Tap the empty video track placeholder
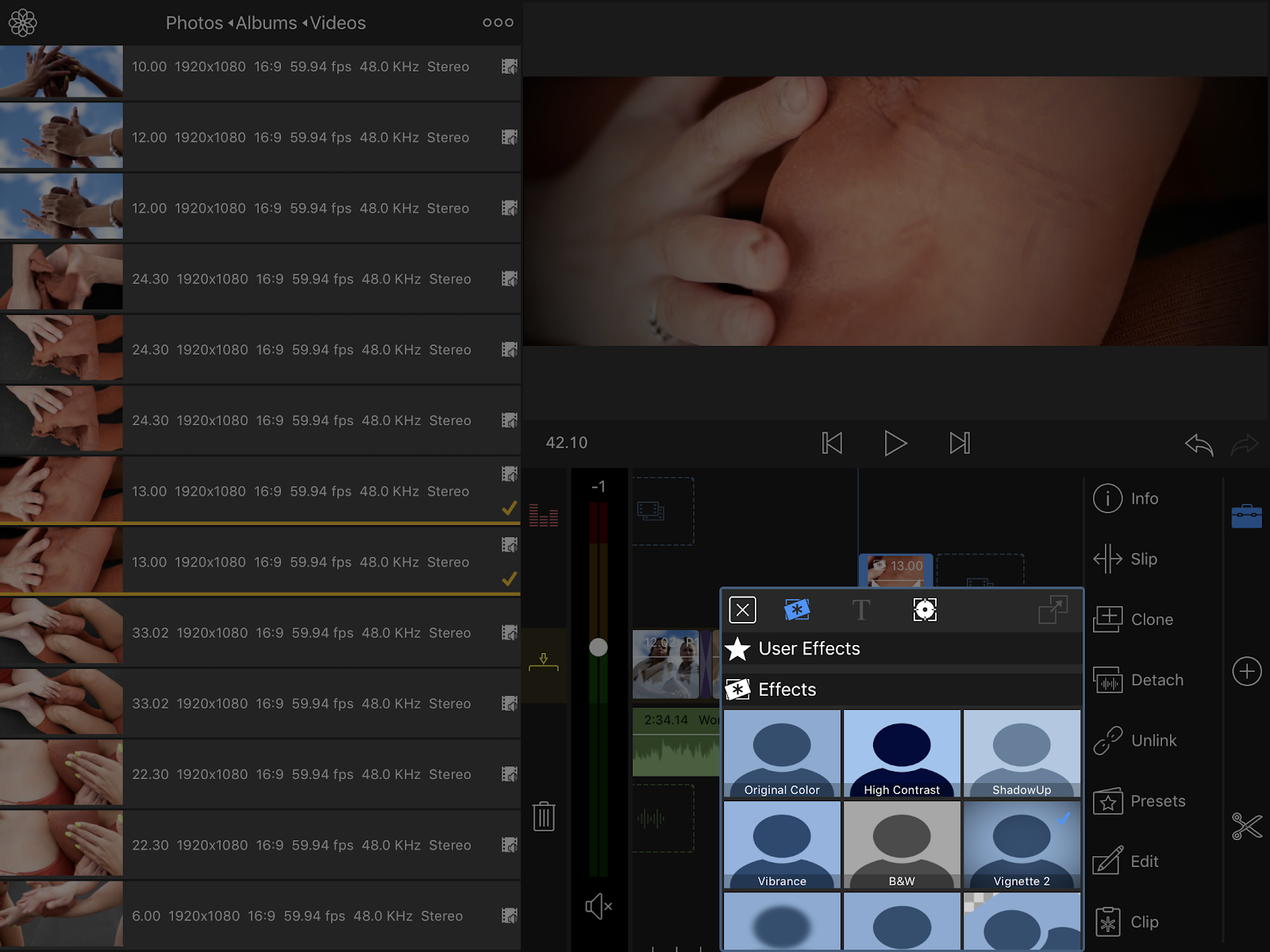Image resolution: width=1270 pixels, height=952 pixels. point(663,511)
